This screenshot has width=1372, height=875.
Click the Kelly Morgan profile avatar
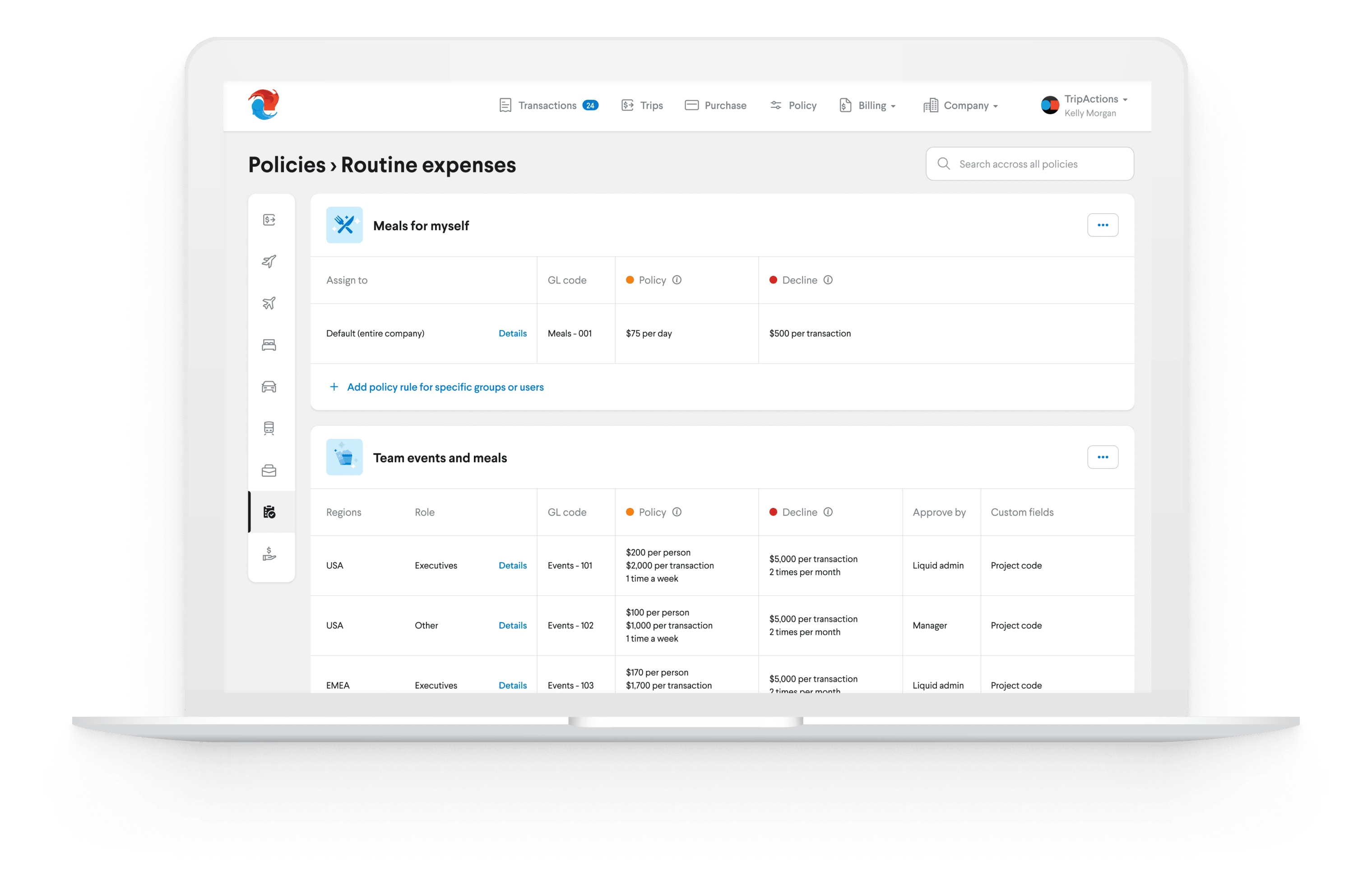point(1049,106)
